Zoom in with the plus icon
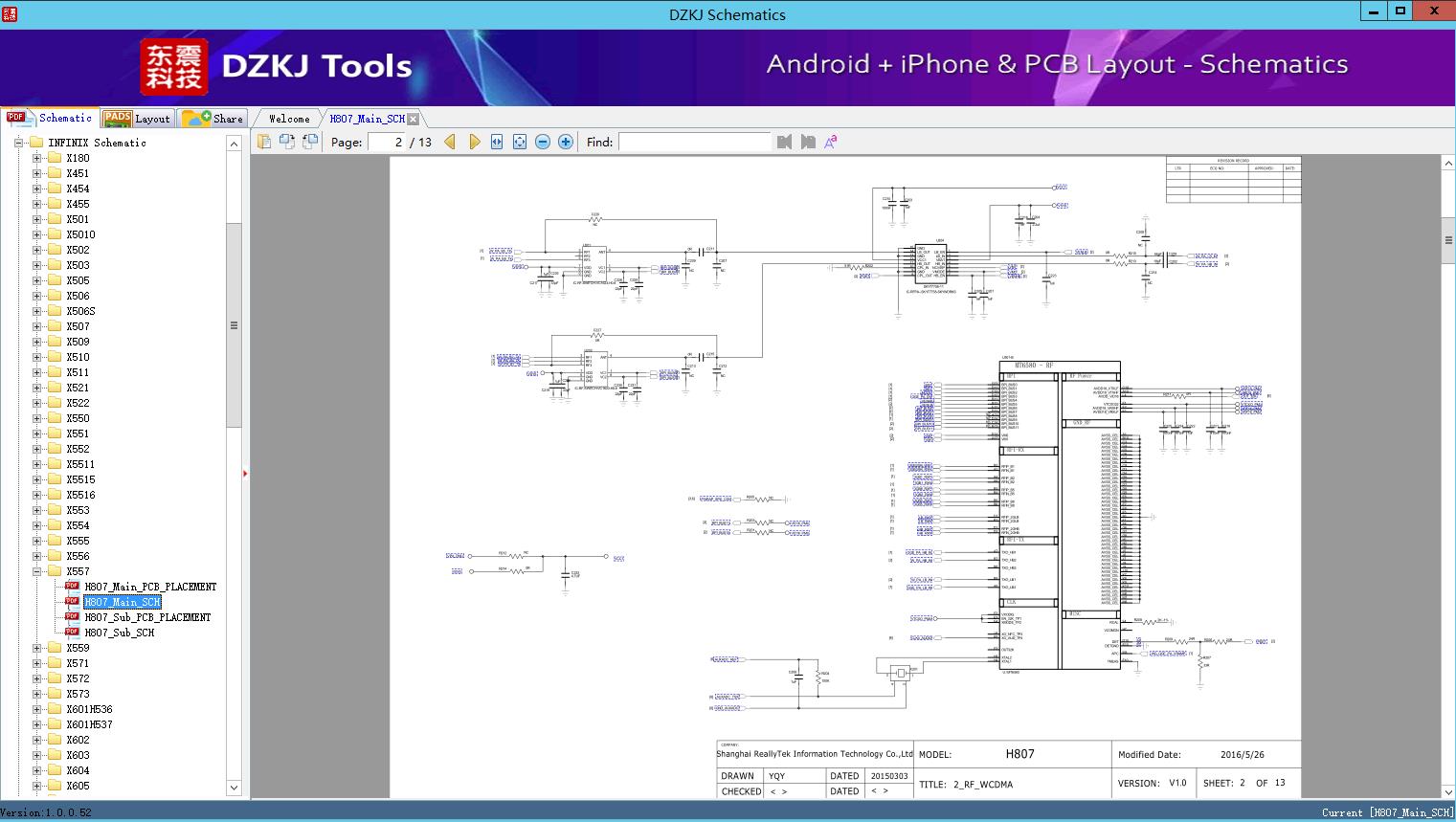This screenshot has width=1456, height=822. pyautogui.click(x=566, y=142)
